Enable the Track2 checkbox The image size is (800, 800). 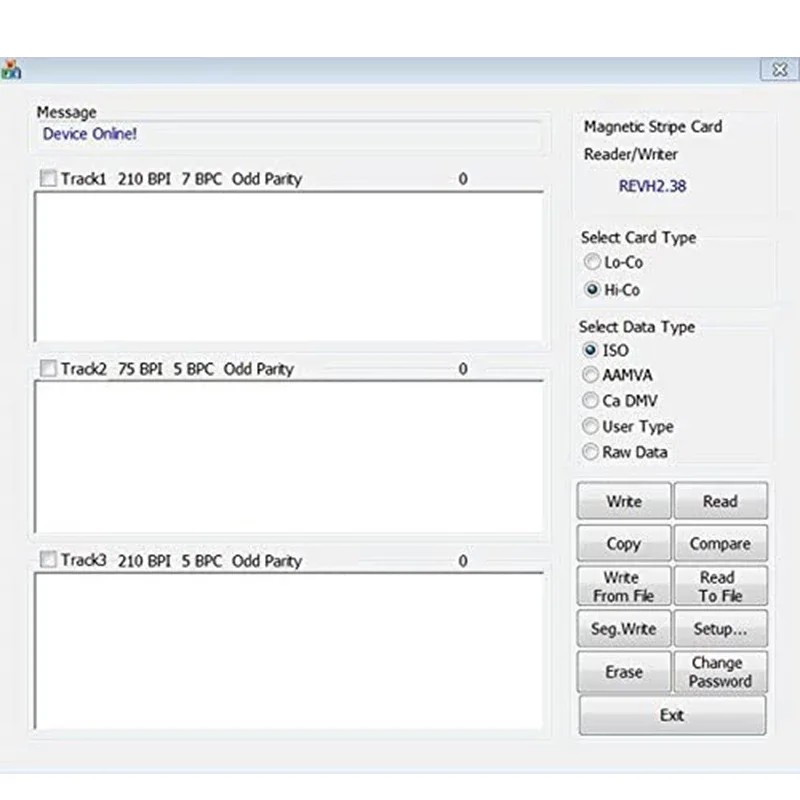coord(48,368)
